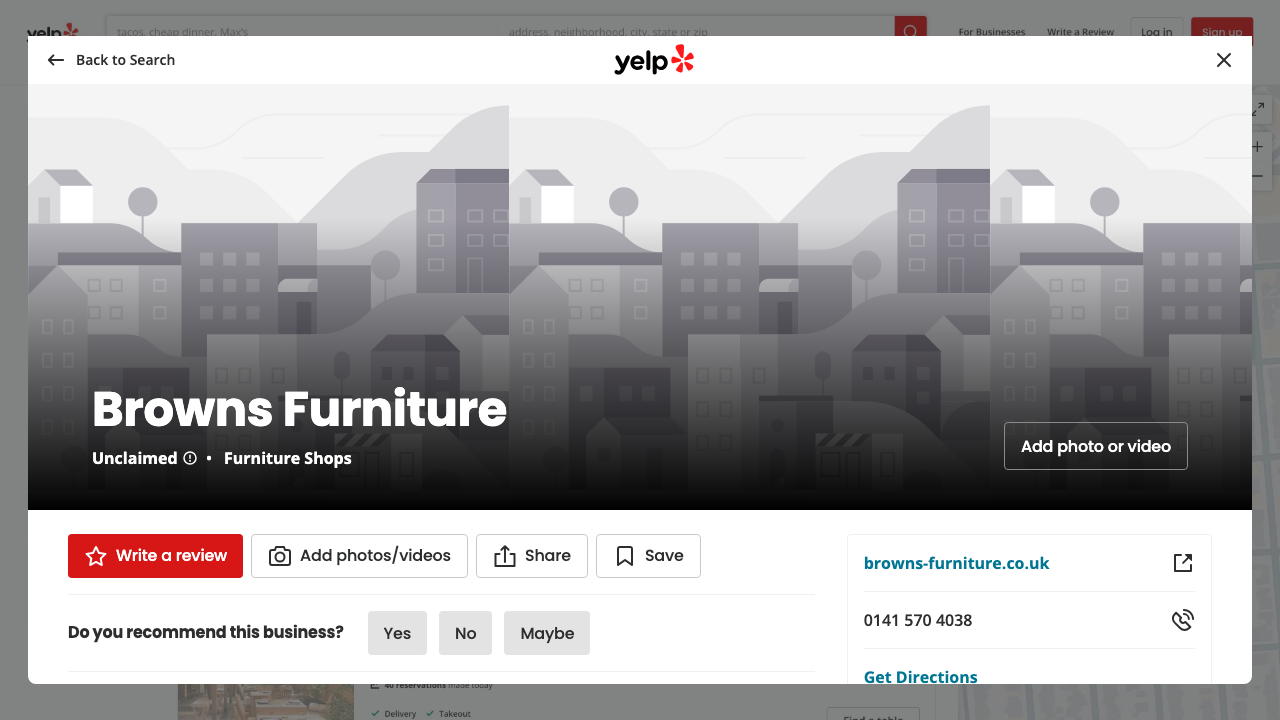Screen dimensions: 1280x720
Task: Zoom in the map with the plus icon
Action: [x=1256, y=146]
